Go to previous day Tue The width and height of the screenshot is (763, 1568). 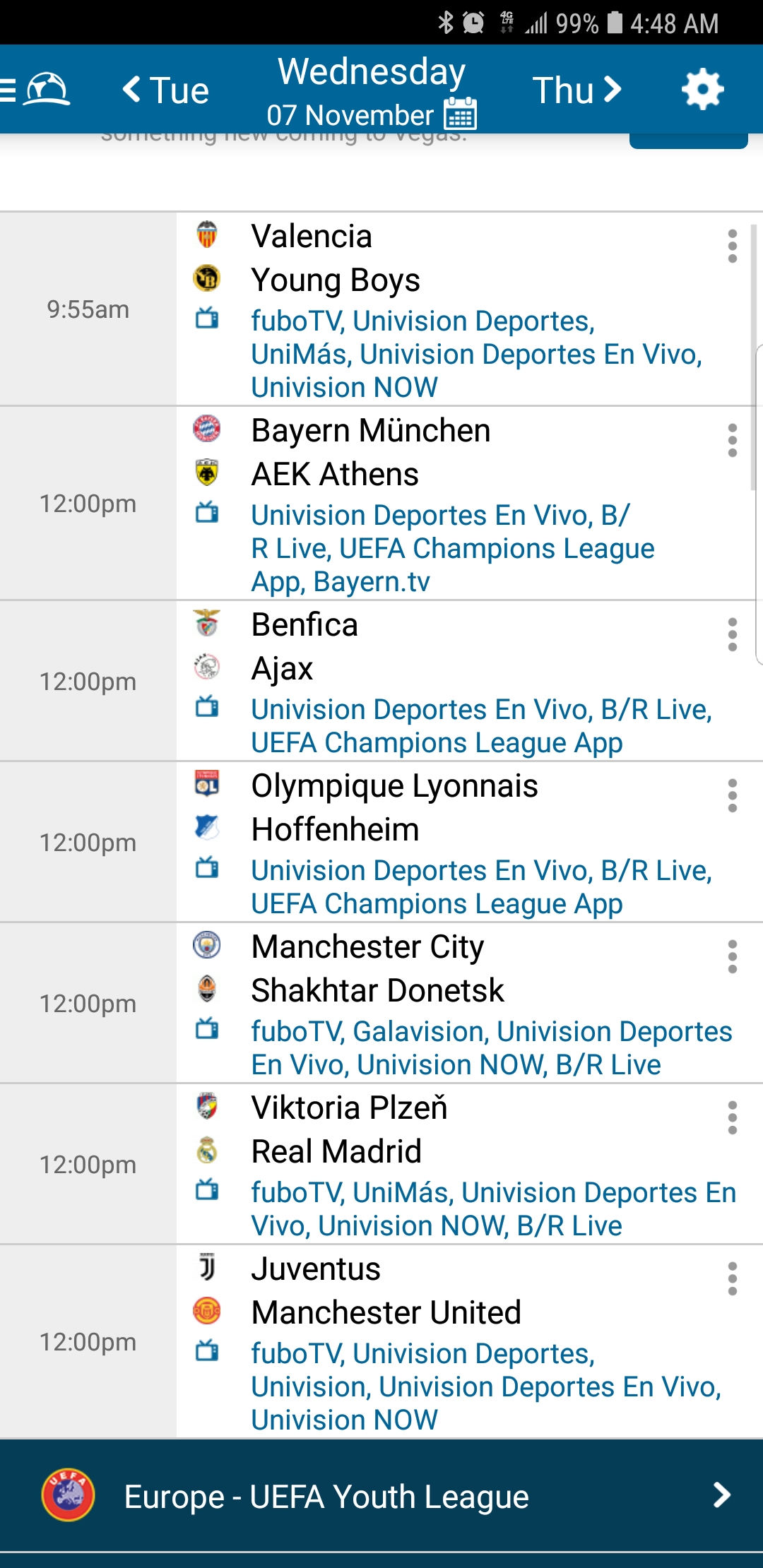(x=167, y=90)
